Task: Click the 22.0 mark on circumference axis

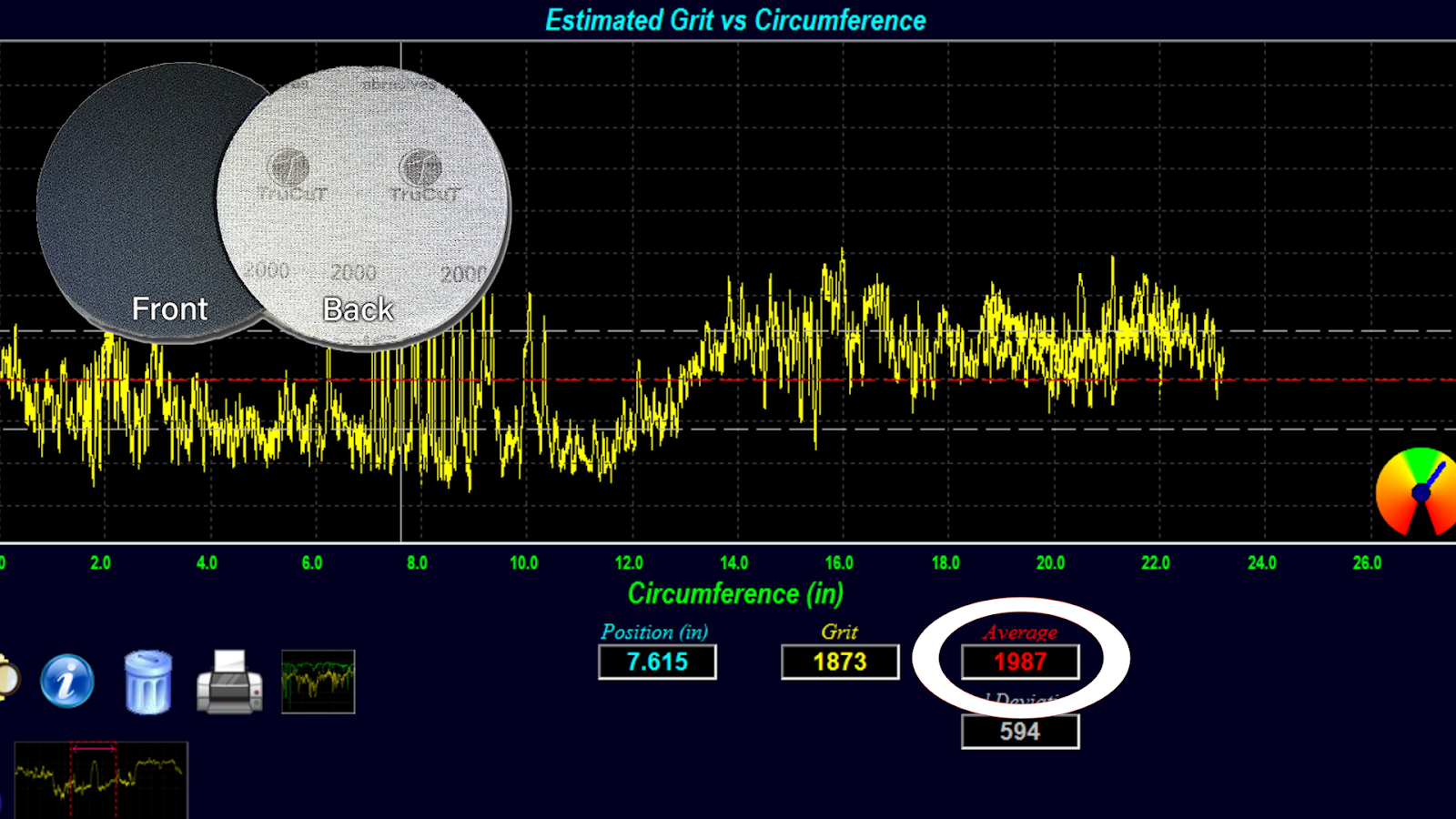Action: point(1156,563)
